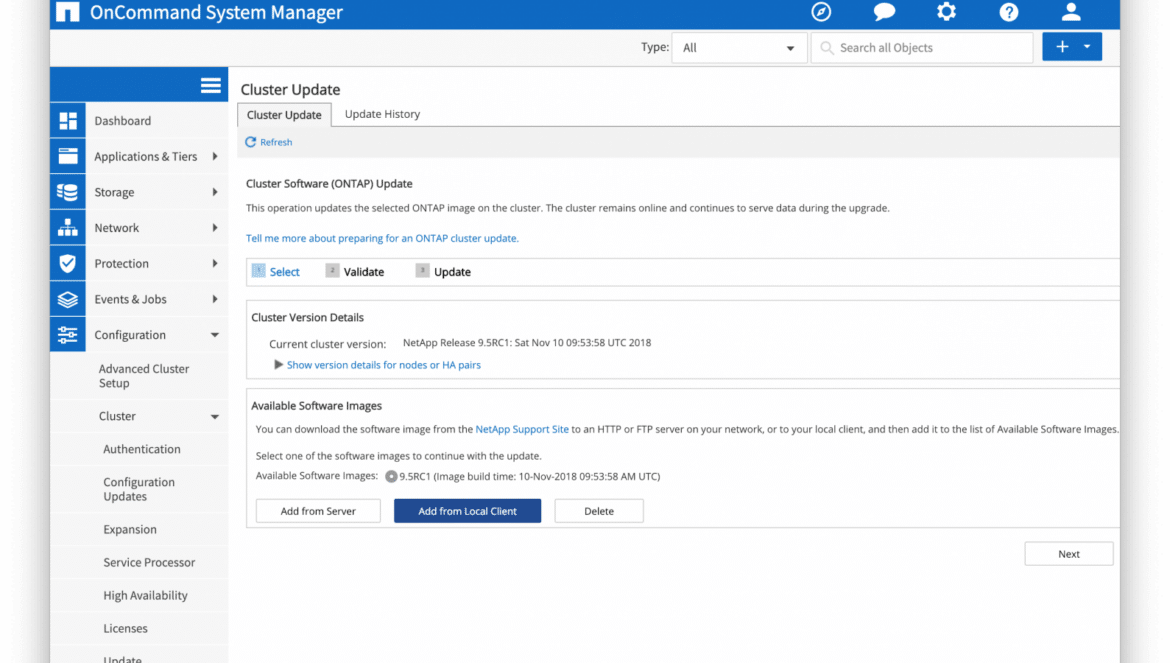1170x663 pixels.
Task: Click step 2 Validate number icon
Action: click(x=332, y=271)
